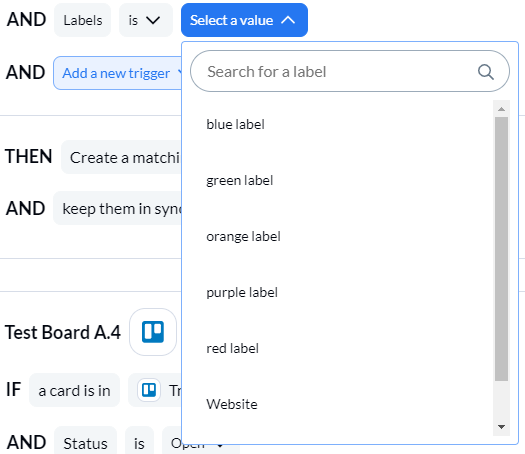Open the 'is' operator dropdown for Labels
Viewport: 525px width, 454px height.
tap(146, 20)
